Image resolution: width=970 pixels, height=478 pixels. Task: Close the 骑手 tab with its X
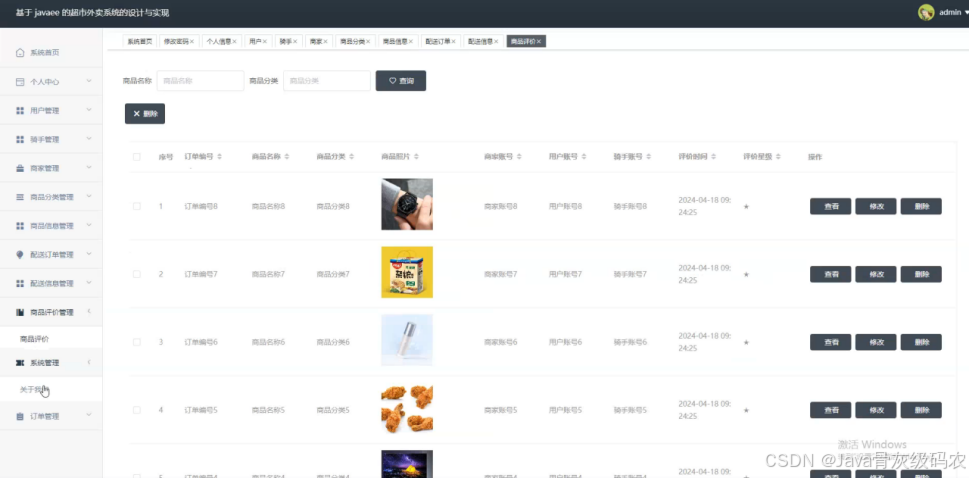click(295, 41)
